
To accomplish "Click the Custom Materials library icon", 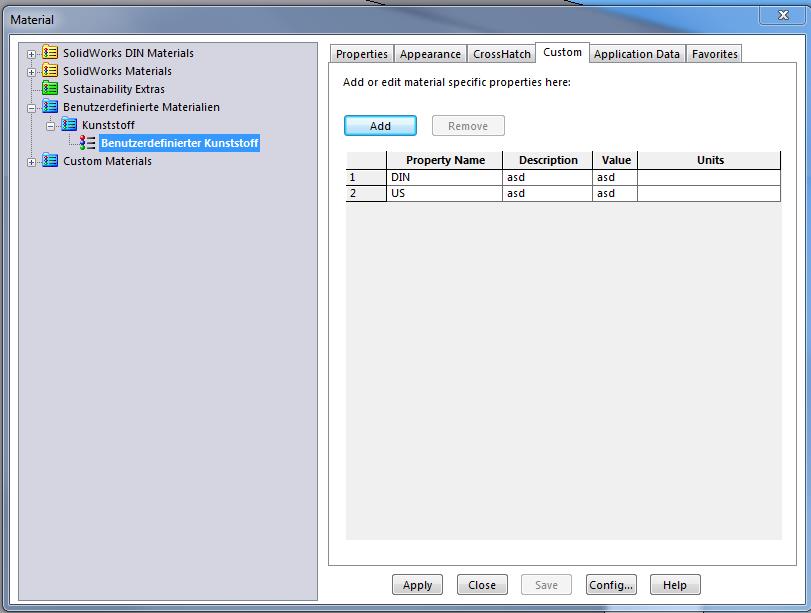I will (50, 161).
